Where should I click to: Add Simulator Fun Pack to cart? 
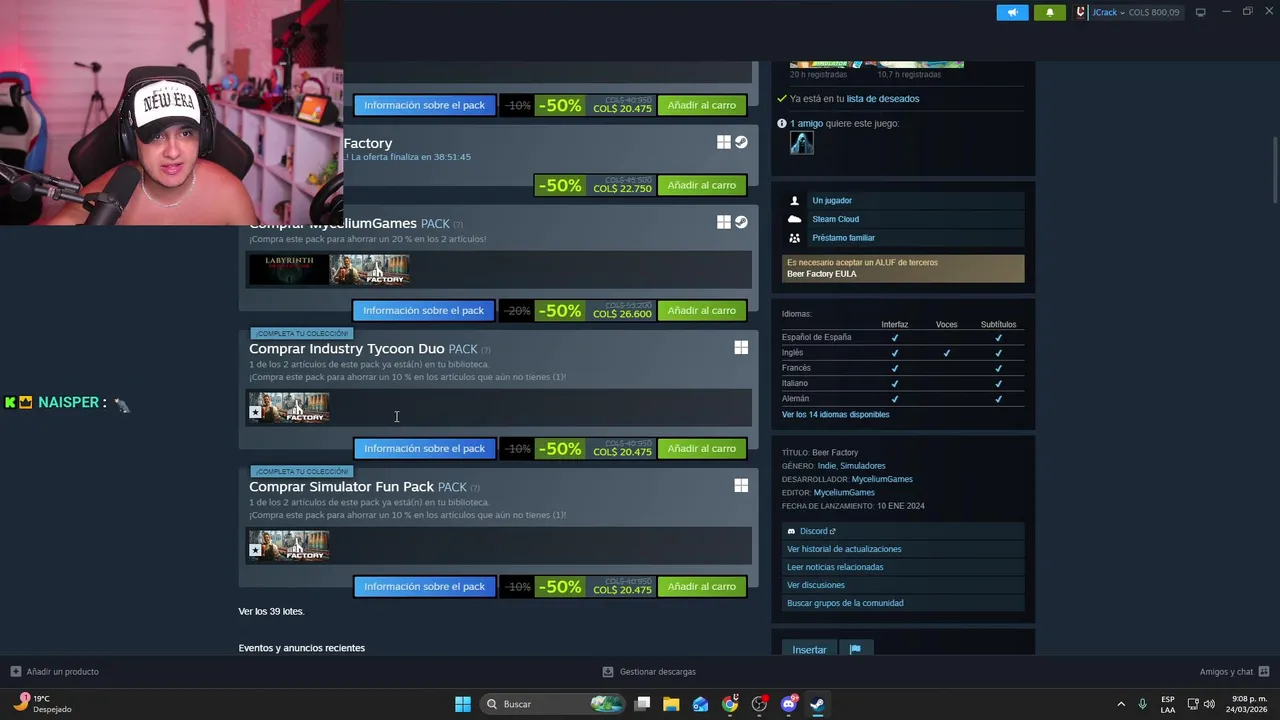point(702,587)
